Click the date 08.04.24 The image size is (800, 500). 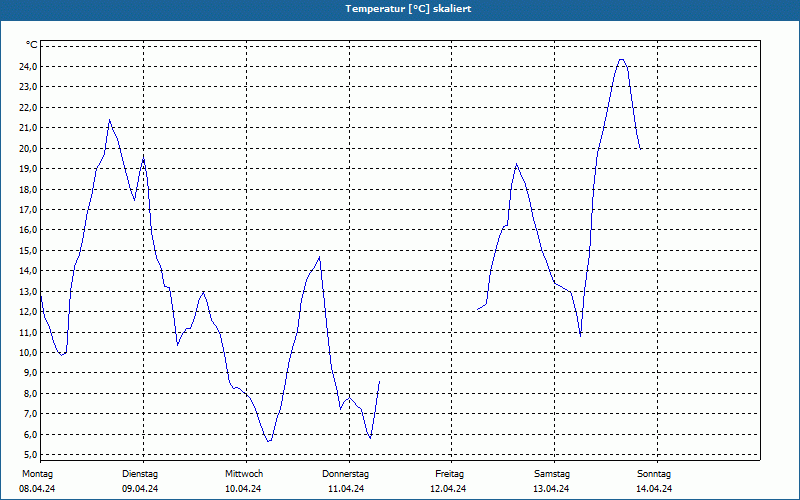[x=37, y=489]
